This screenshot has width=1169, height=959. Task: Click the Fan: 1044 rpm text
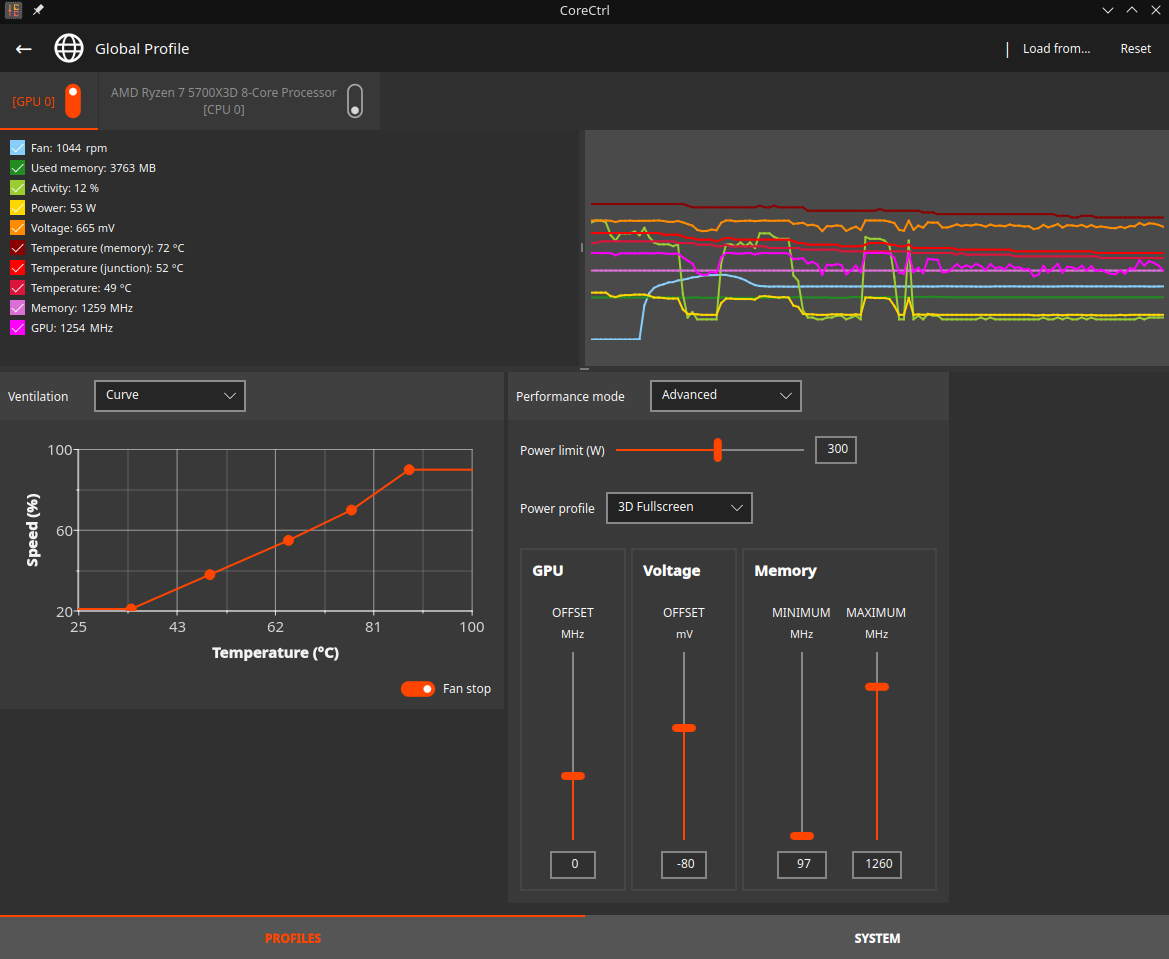(x=69, y=148)
